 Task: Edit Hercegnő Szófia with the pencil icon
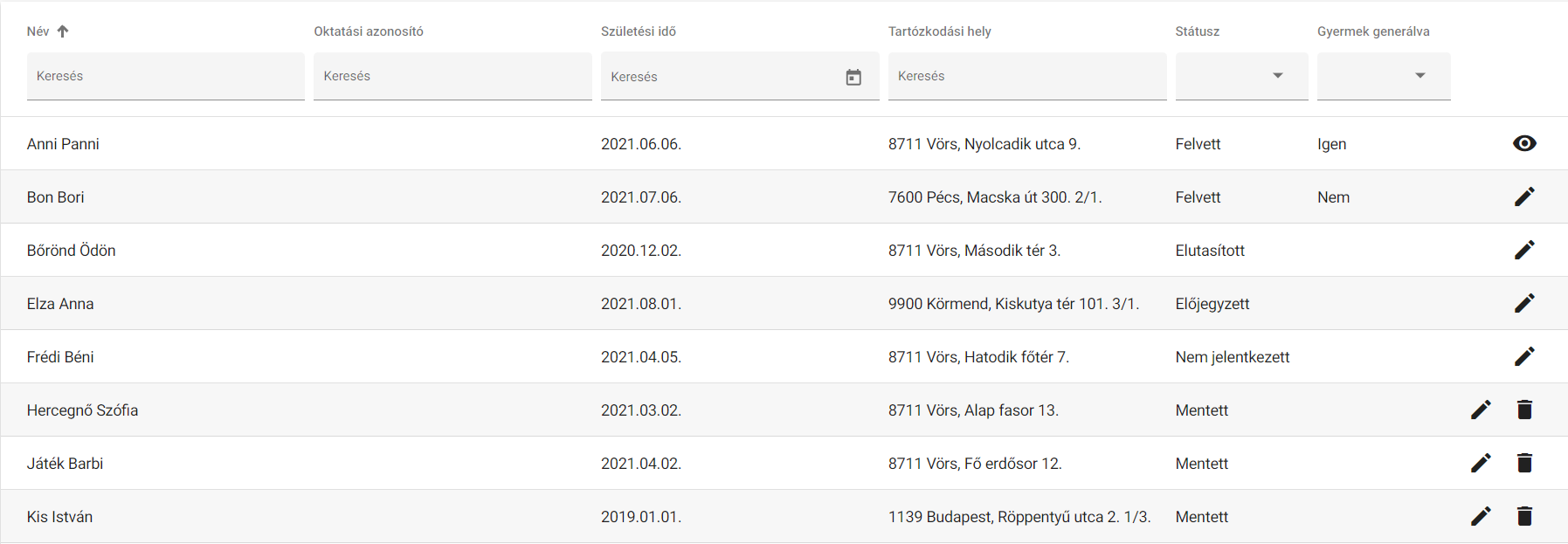click(1481, 410)
